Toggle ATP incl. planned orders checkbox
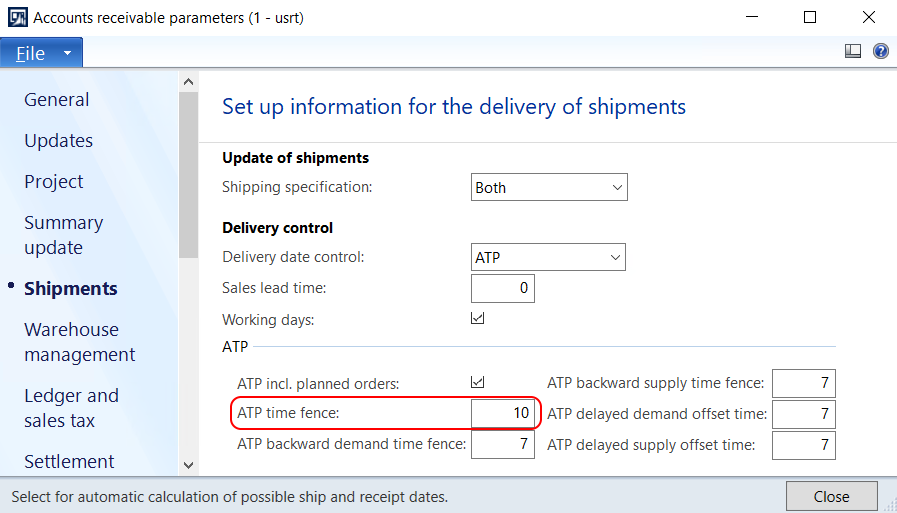Screen dimensions: 897x513 pos(478,382)
